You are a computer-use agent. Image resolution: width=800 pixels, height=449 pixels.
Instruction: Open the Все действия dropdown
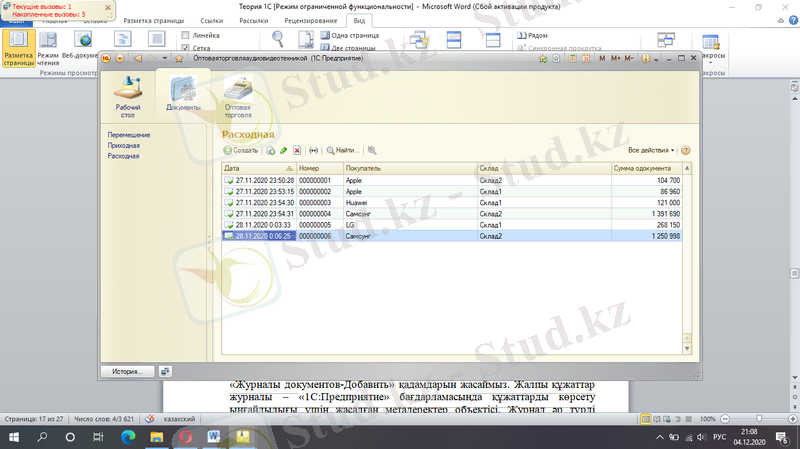point(651,151)
